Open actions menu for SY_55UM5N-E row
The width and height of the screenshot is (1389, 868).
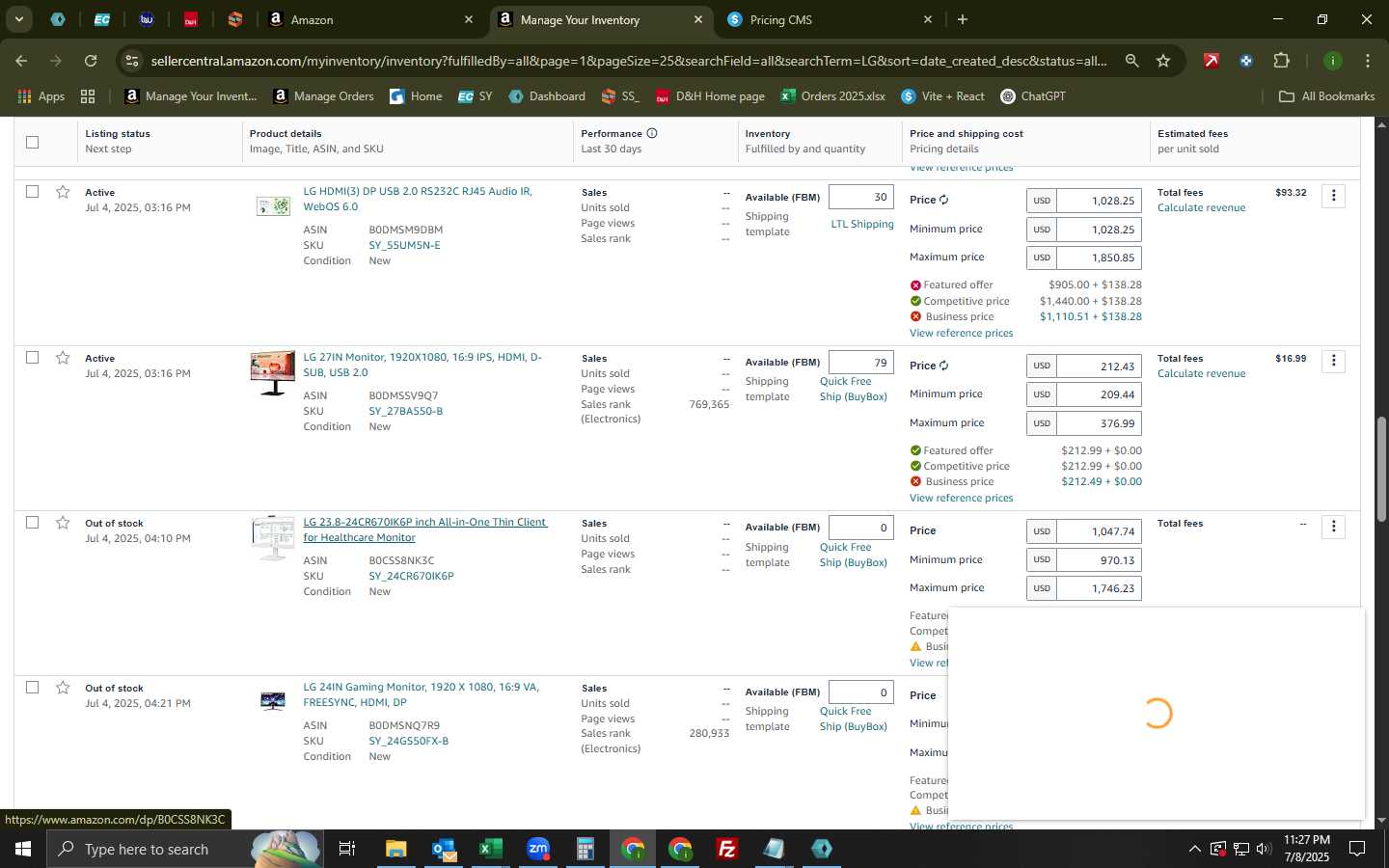pyautogui.click(x=1333, y=196)
